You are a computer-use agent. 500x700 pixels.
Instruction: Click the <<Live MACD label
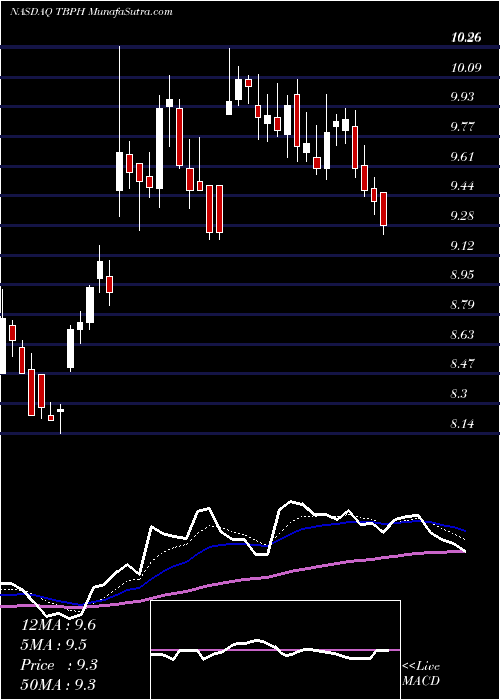421,673
